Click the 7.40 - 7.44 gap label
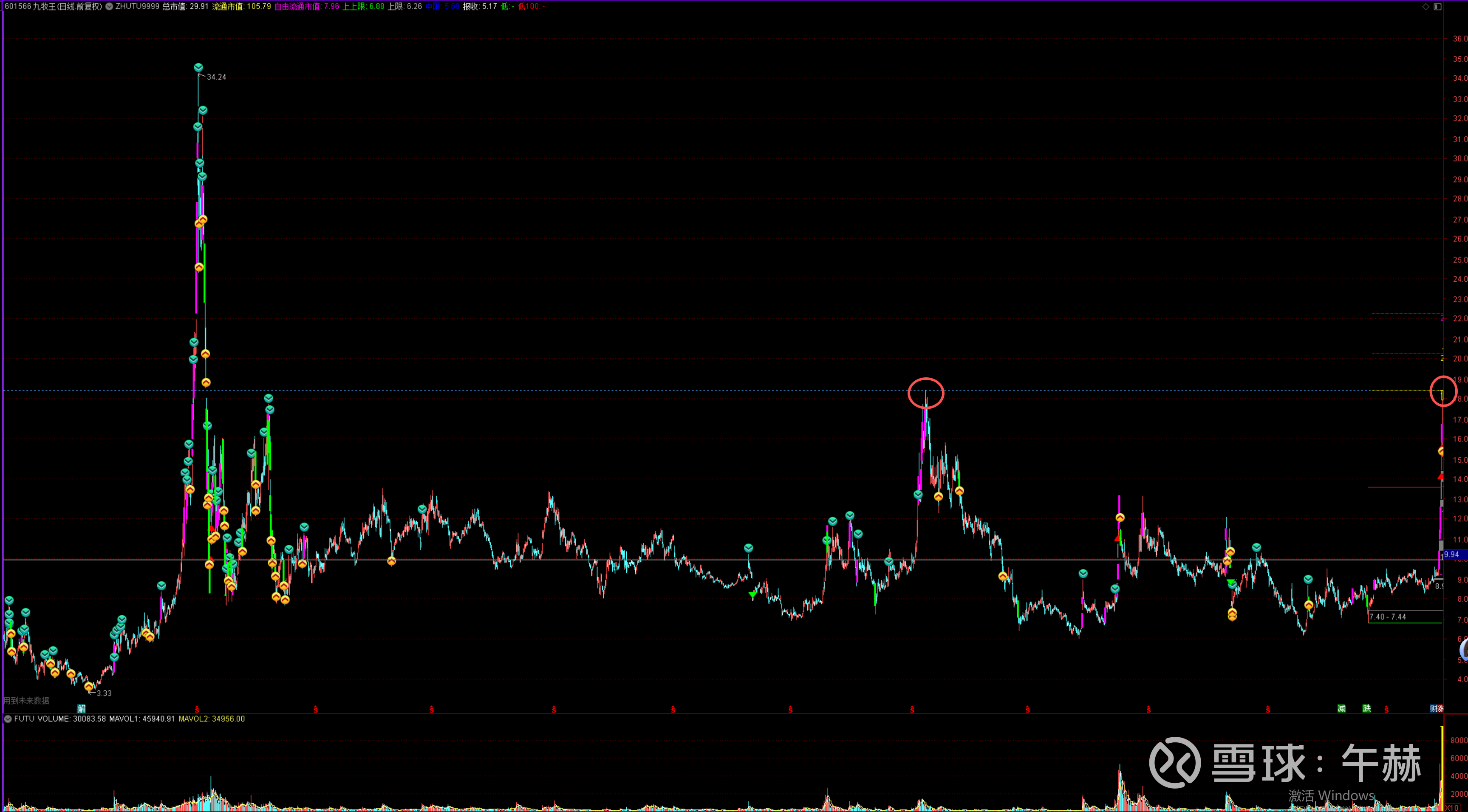The height and width of the screenshot is (812, 1468). [1387, 617]
